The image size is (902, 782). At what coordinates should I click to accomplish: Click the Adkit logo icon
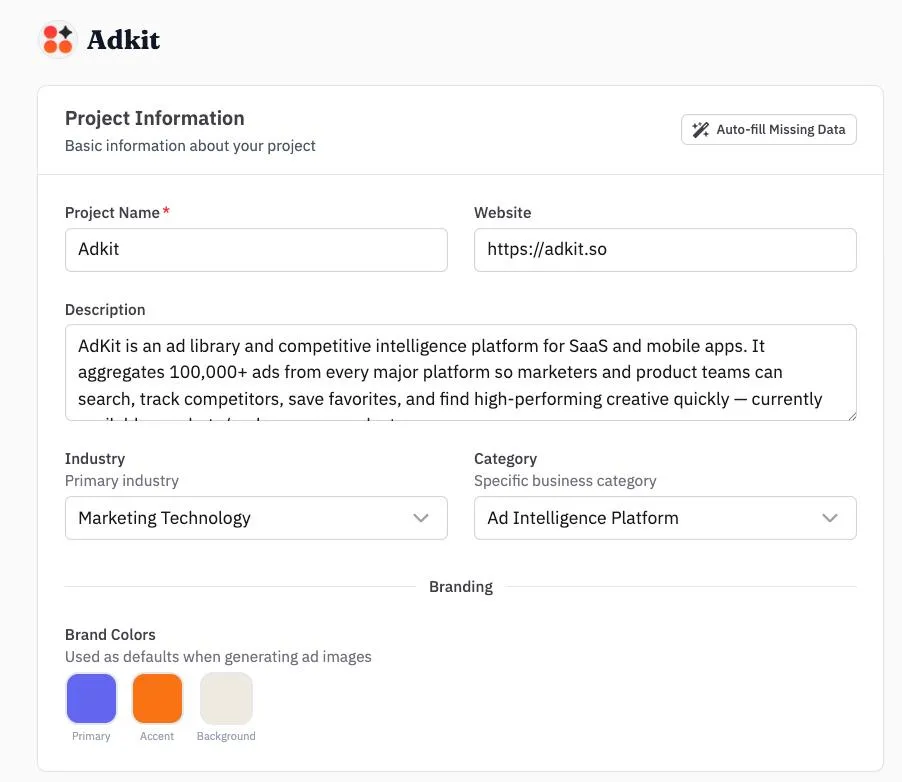click(57, 39)
